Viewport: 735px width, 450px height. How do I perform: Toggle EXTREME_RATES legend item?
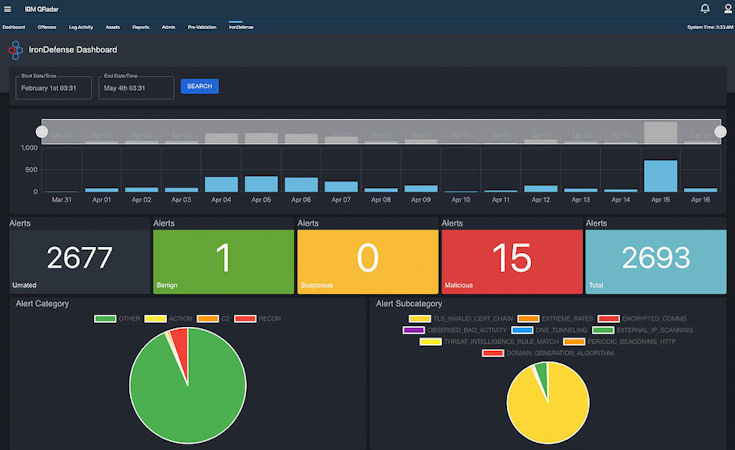tap(555, 319)
